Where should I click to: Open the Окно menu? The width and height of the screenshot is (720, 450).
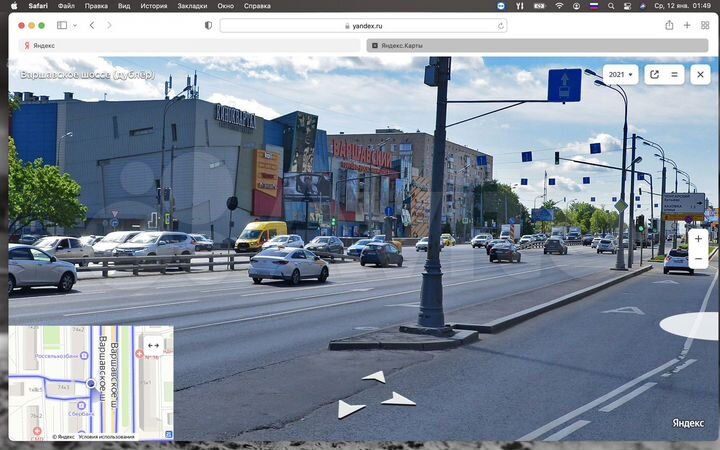225,6
